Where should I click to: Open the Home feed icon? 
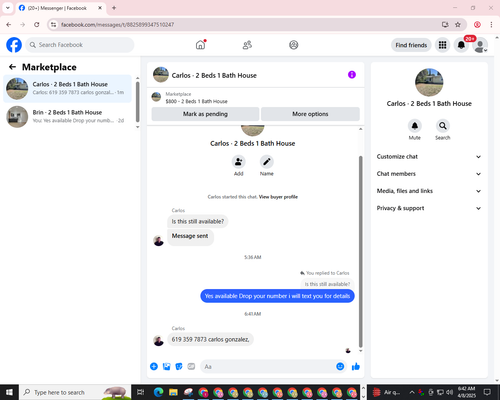(x=200, y=45)
